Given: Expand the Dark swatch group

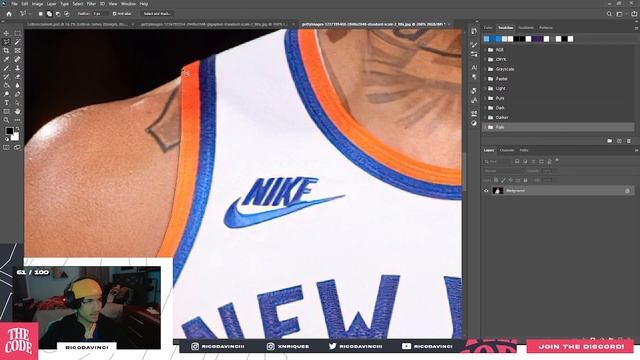Looking at the screenshot, I should (x=485, y=108).
